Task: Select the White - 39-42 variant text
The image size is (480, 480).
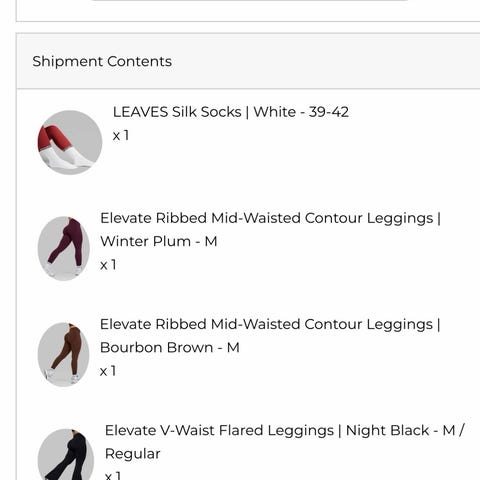Action: click(301, 112)
